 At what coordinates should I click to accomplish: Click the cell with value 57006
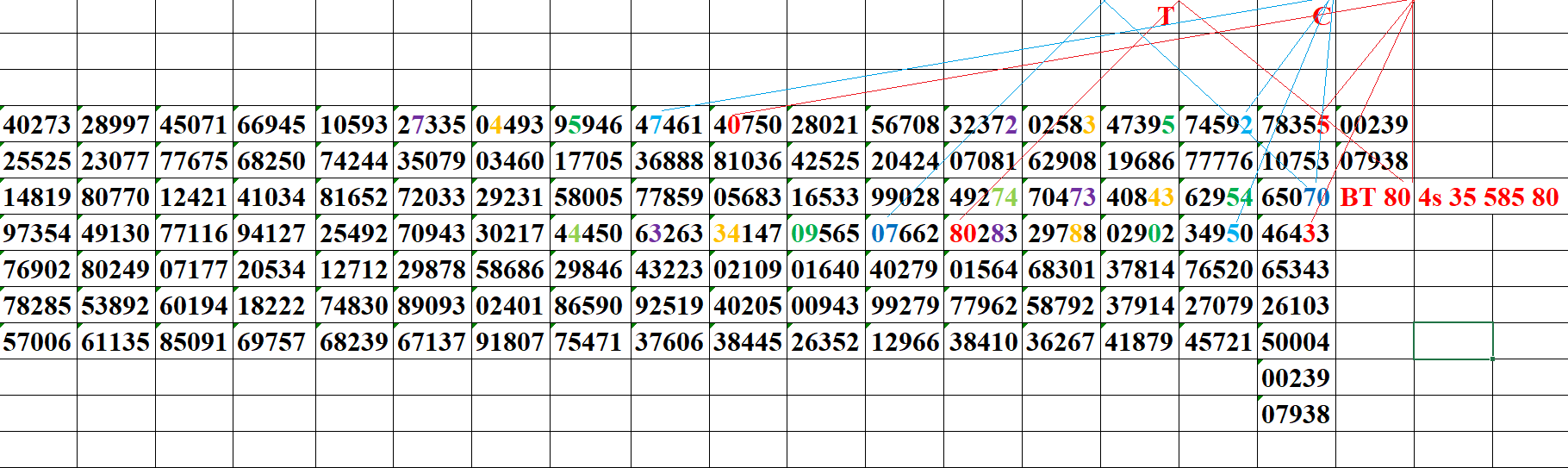pos(38,342)
